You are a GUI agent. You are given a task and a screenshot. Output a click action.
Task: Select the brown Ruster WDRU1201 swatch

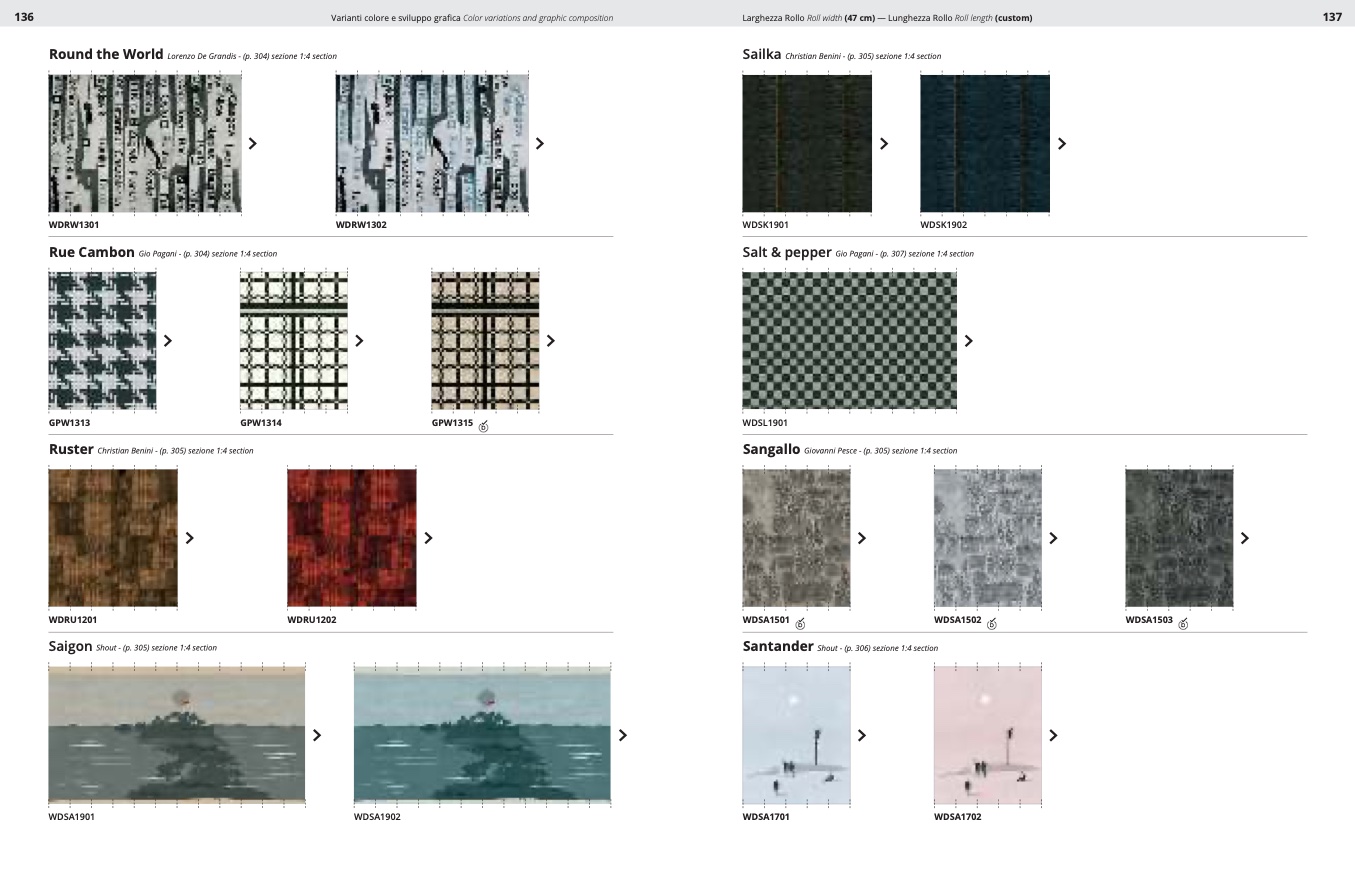[113, 538]
